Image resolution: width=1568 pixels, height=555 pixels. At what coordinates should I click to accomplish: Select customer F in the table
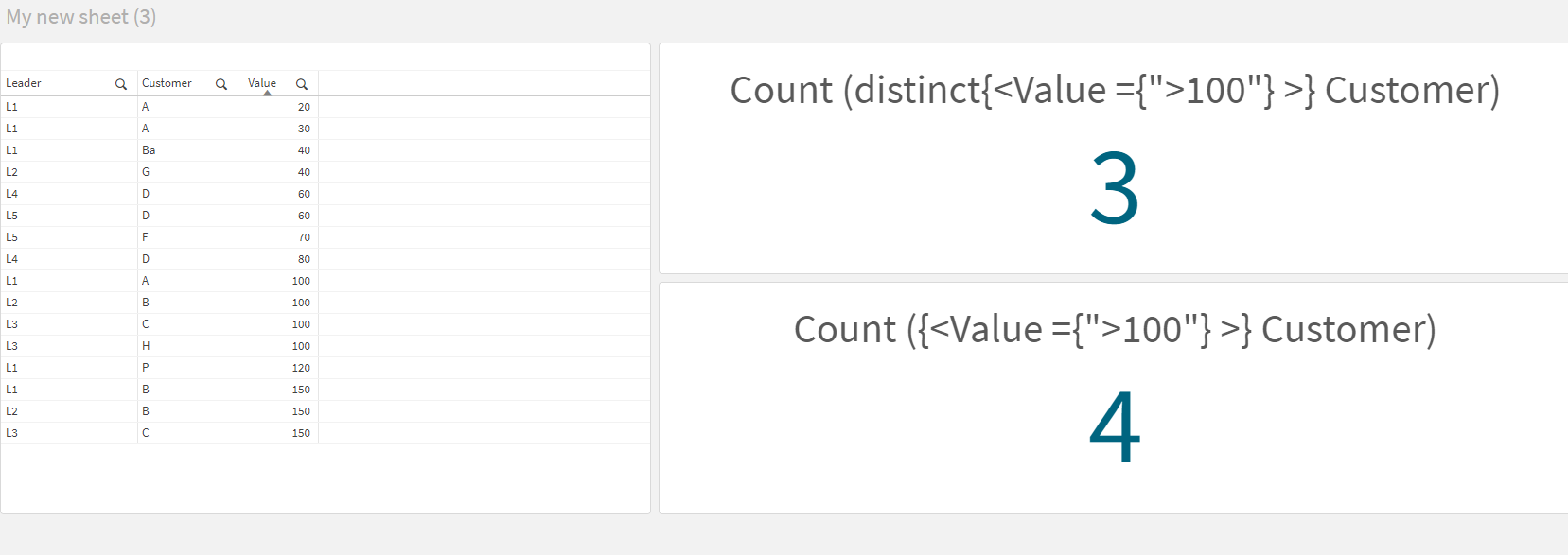tap(146, 237)
